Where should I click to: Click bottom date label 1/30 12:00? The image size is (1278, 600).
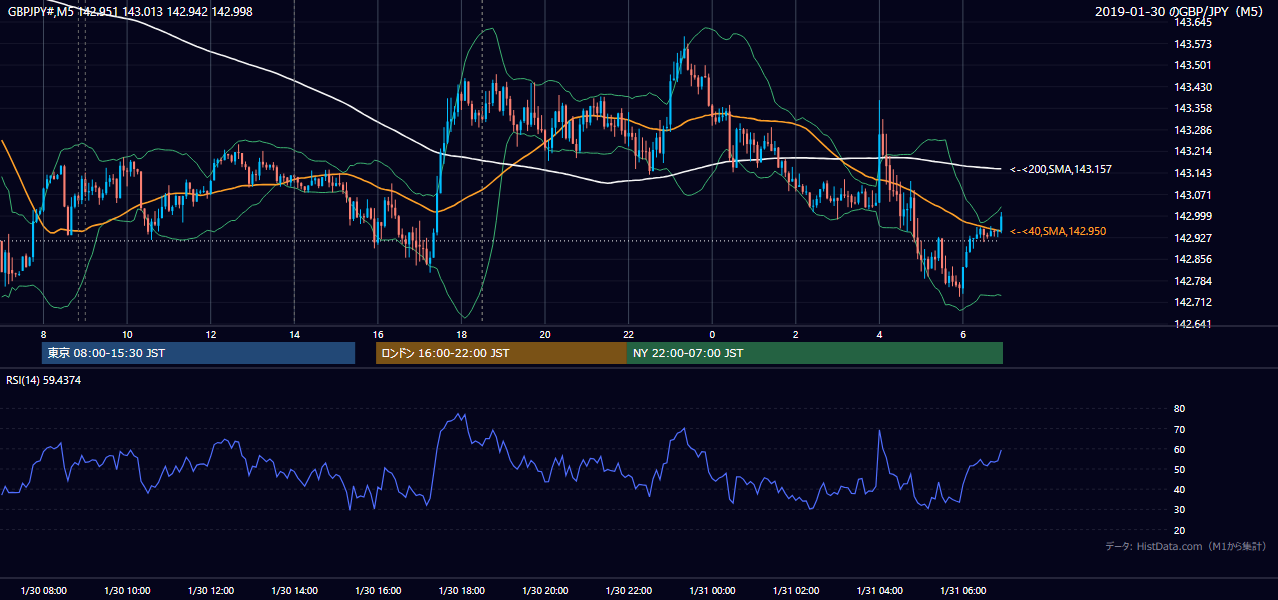click(x=211, y=591)
